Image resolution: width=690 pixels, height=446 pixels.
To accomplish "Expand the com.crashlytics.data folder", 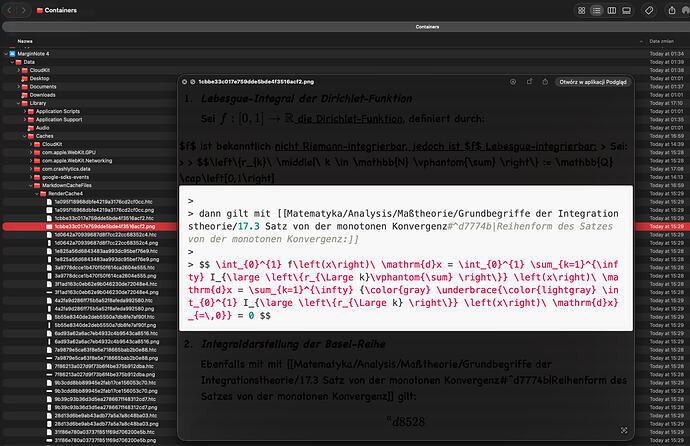I will tap(31, 169).
